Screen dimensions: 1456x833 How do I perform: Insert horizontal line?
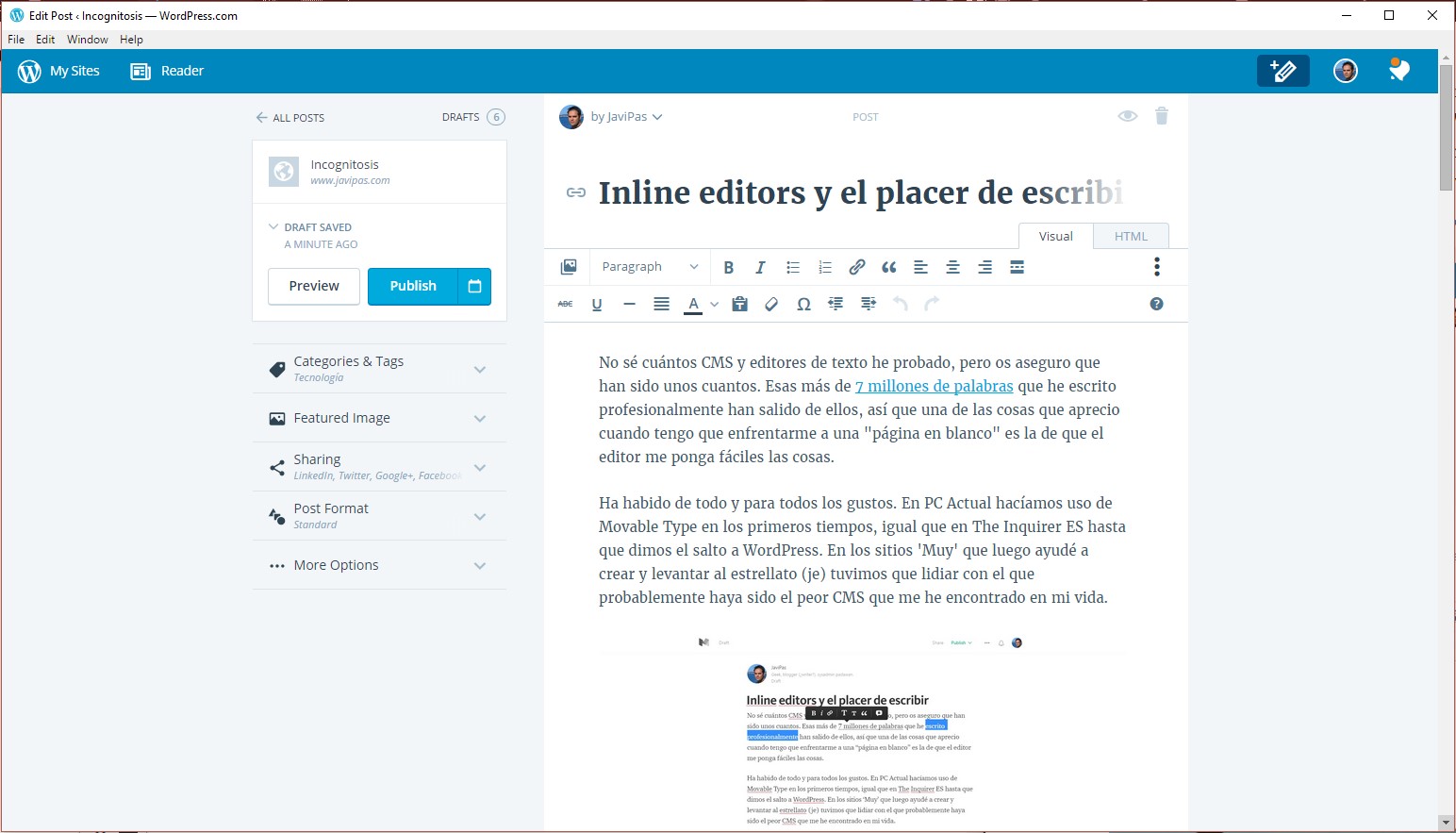click(629, 304)
